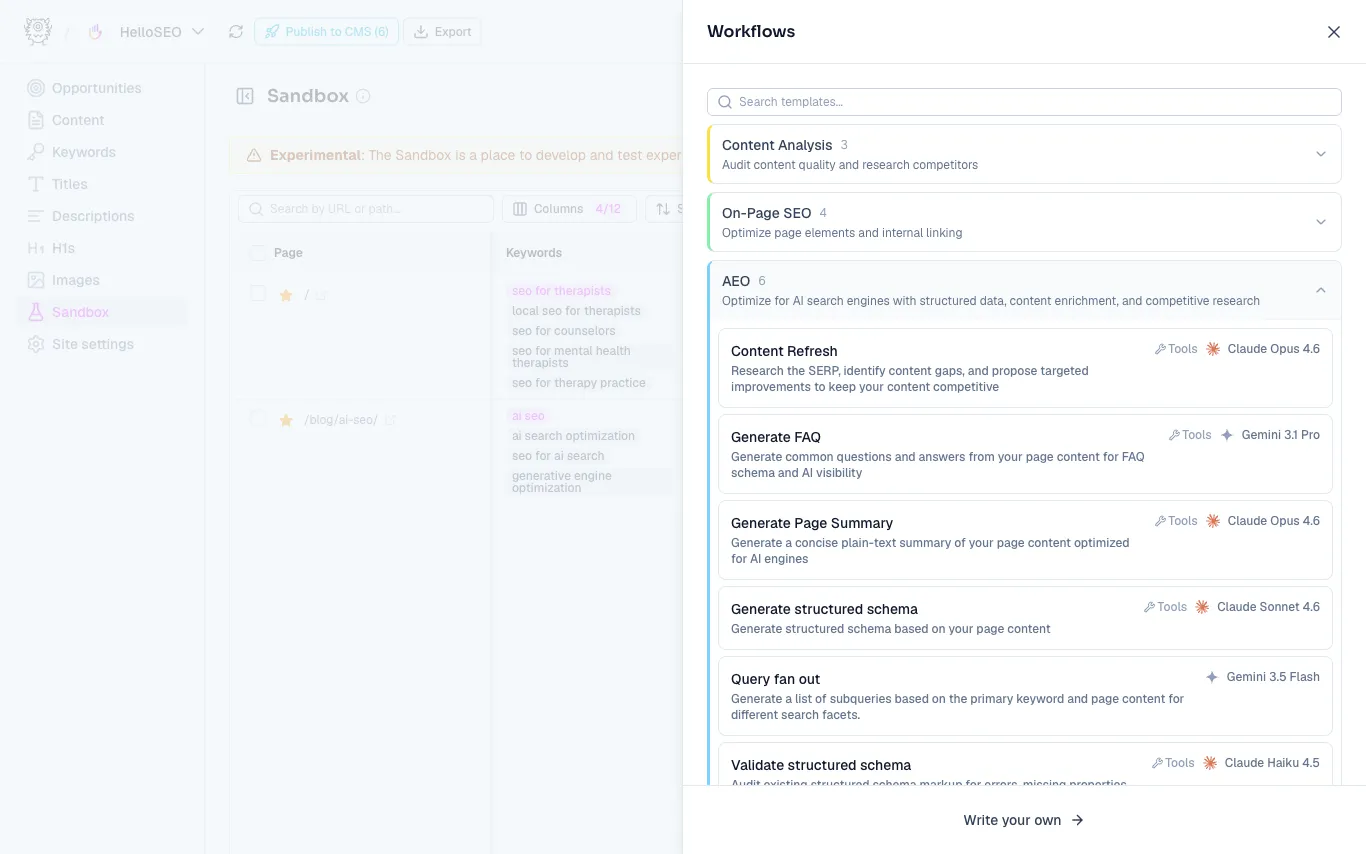Focus the Search by URL or path field
Screen dimensions: 1366x854
click(x=366, y=209)
